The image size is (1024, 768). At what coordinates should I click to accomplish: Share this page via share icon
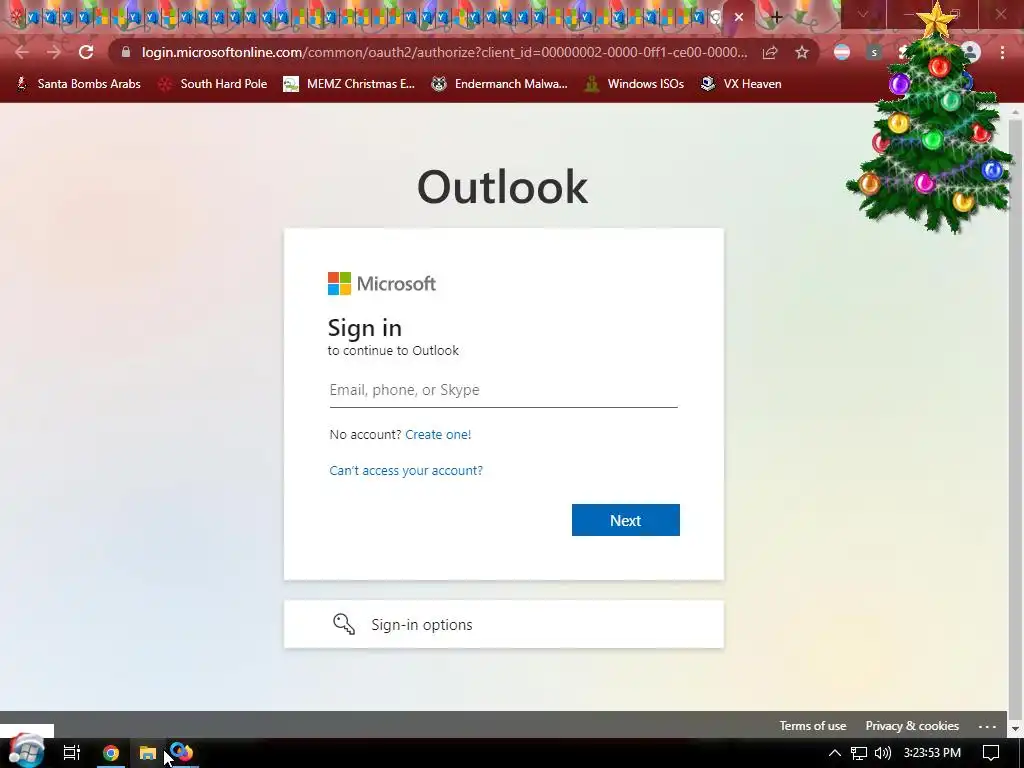pos(770,52)
